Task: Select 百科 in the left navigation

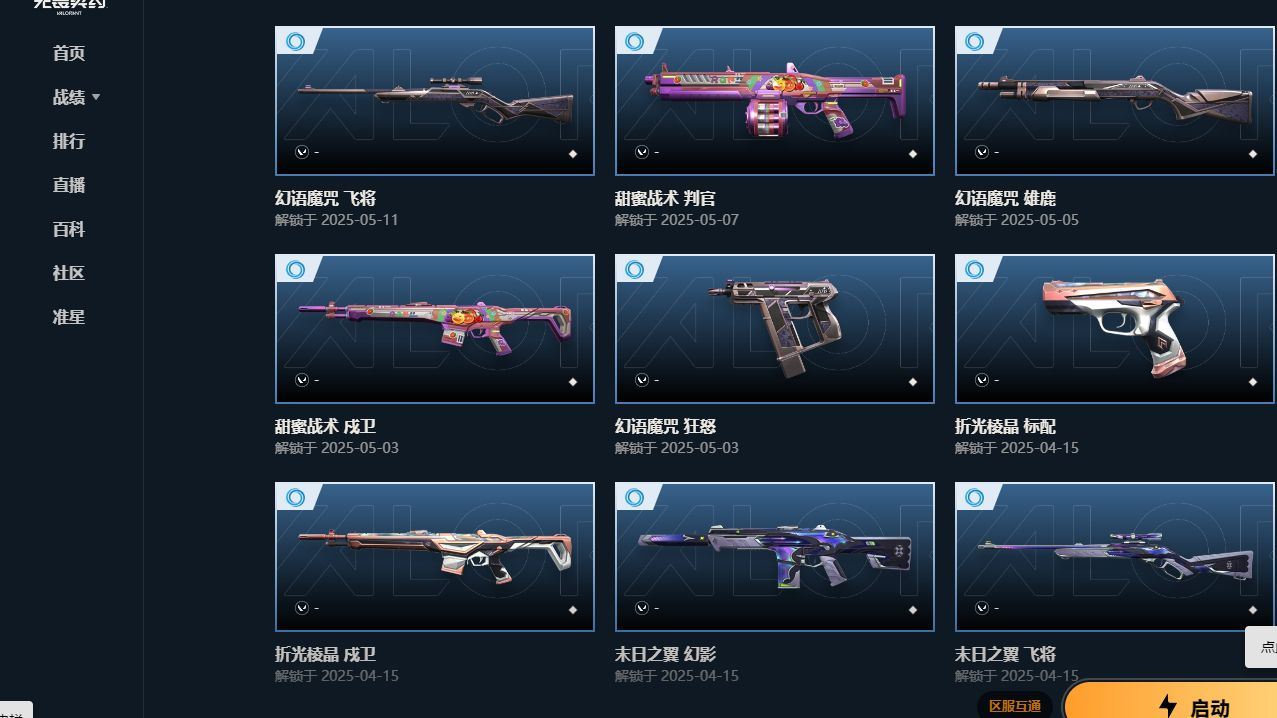Action: (69, 229)
